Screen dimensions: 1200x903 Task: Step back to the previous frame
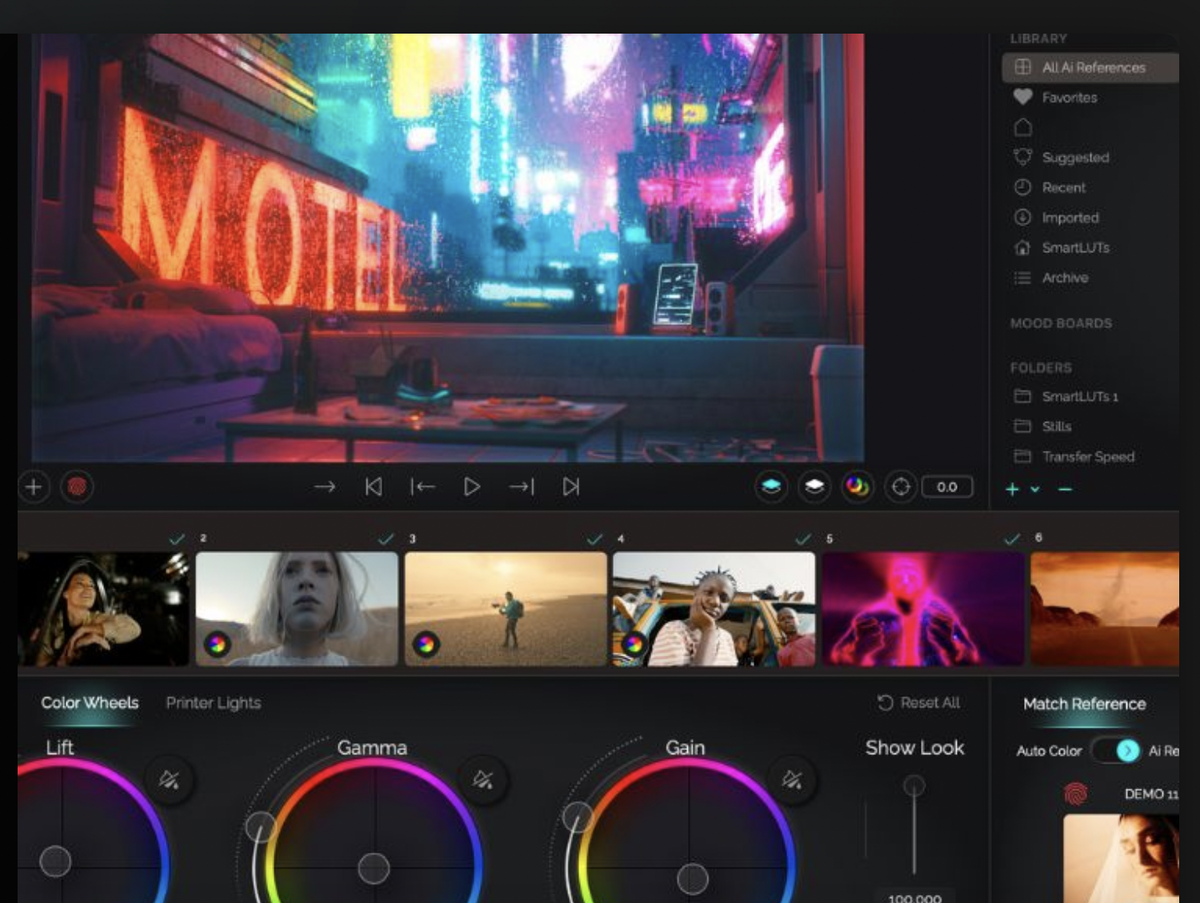point(422,487)
